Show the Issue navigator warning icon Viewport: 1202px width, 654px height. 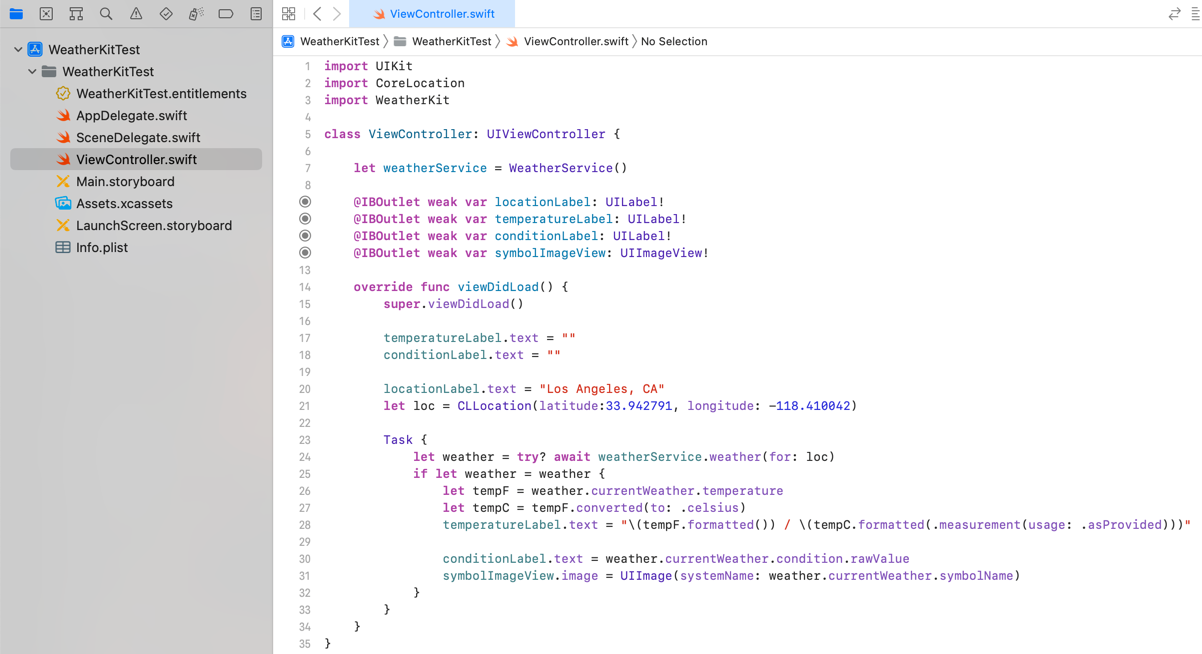136,14
